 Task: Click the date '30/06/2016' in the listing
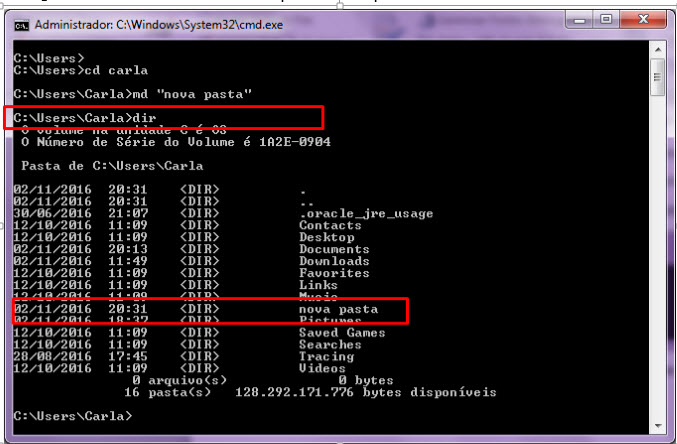click(53, 214)
